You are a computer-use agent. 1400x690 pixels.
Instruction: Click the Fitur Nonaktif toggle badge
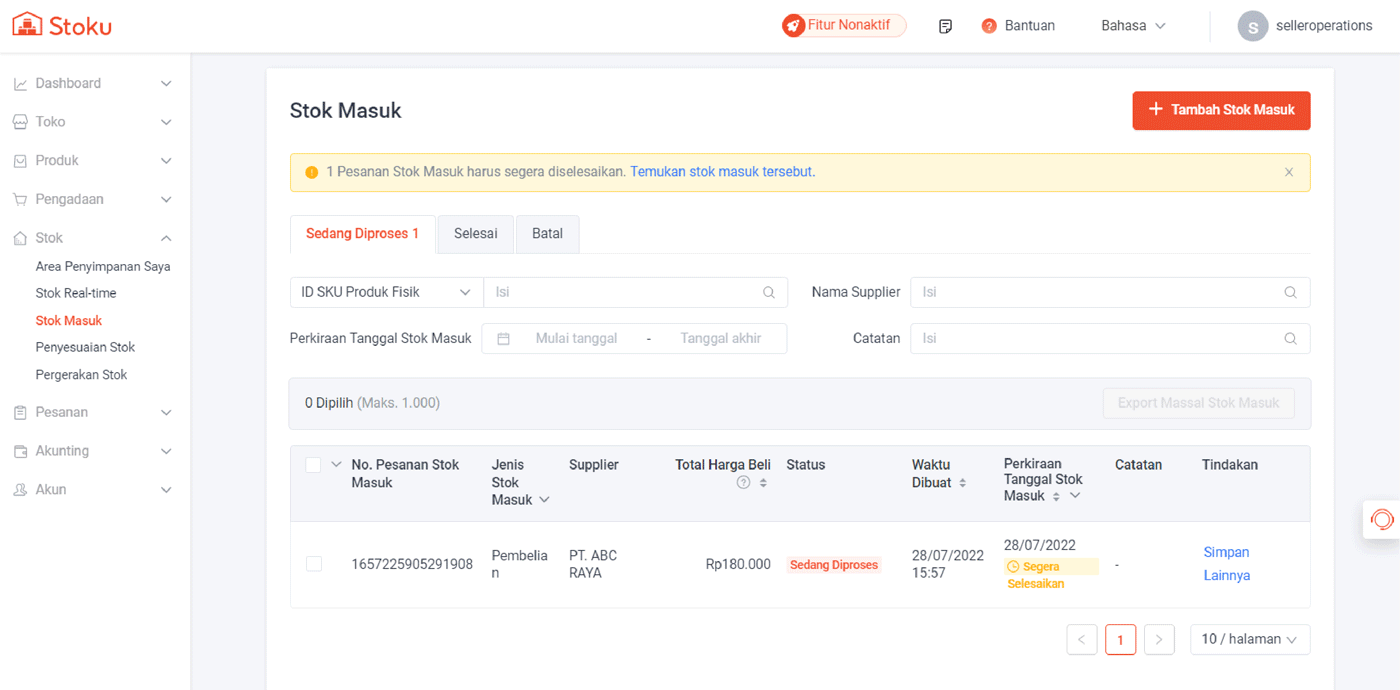844,26
